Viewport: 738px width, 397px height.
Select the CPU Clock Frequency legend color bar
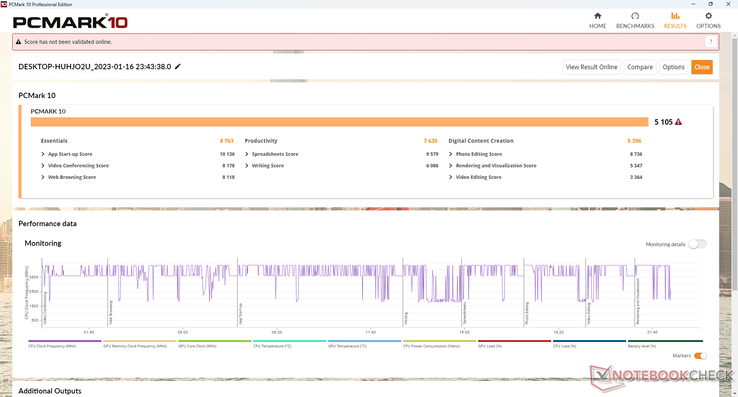(x=64, y=341)
